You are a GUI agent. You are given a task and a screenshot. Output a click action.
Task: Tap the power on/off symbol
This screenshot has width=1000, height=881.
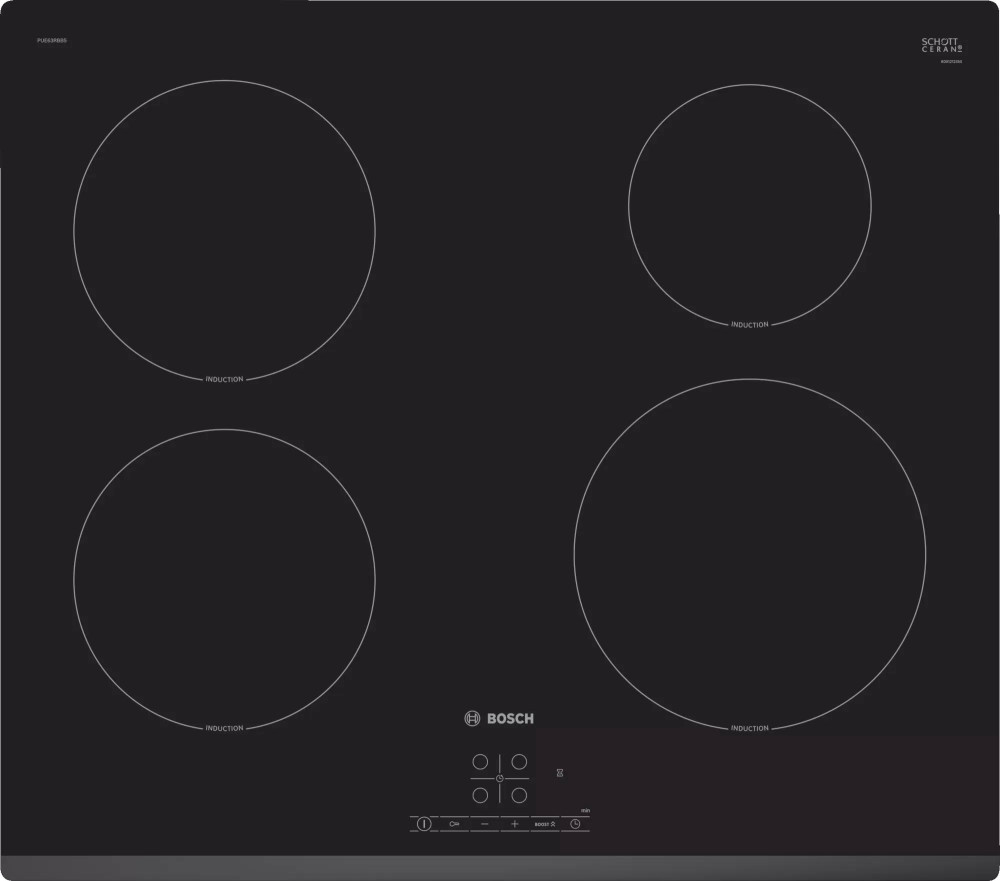point(424,824)
